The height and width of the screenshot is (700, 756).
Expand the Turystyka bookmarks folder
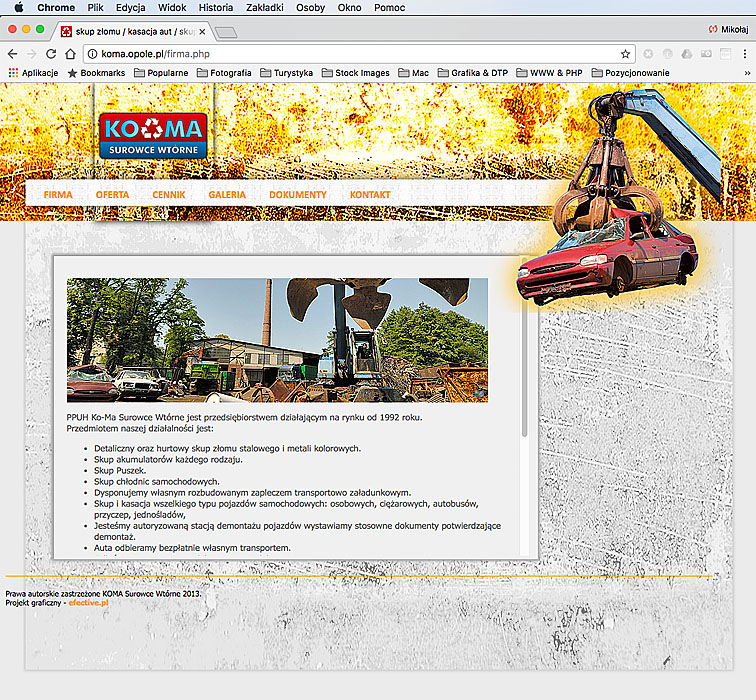coord(286,73)
